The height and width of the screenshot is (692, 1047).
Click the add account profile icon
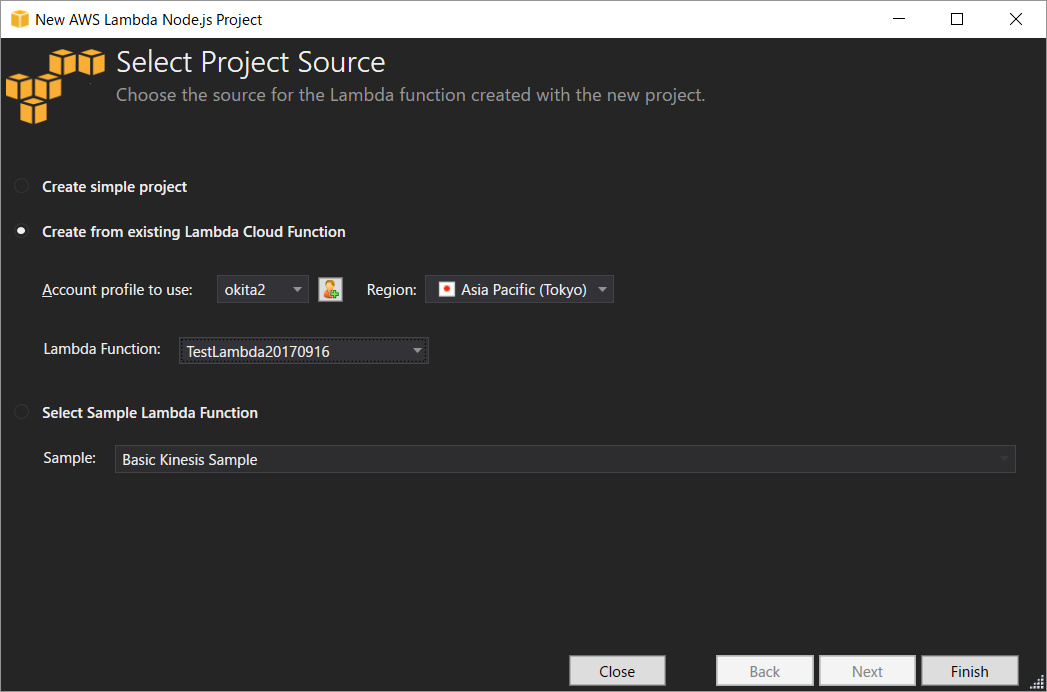tap(331, 289)
